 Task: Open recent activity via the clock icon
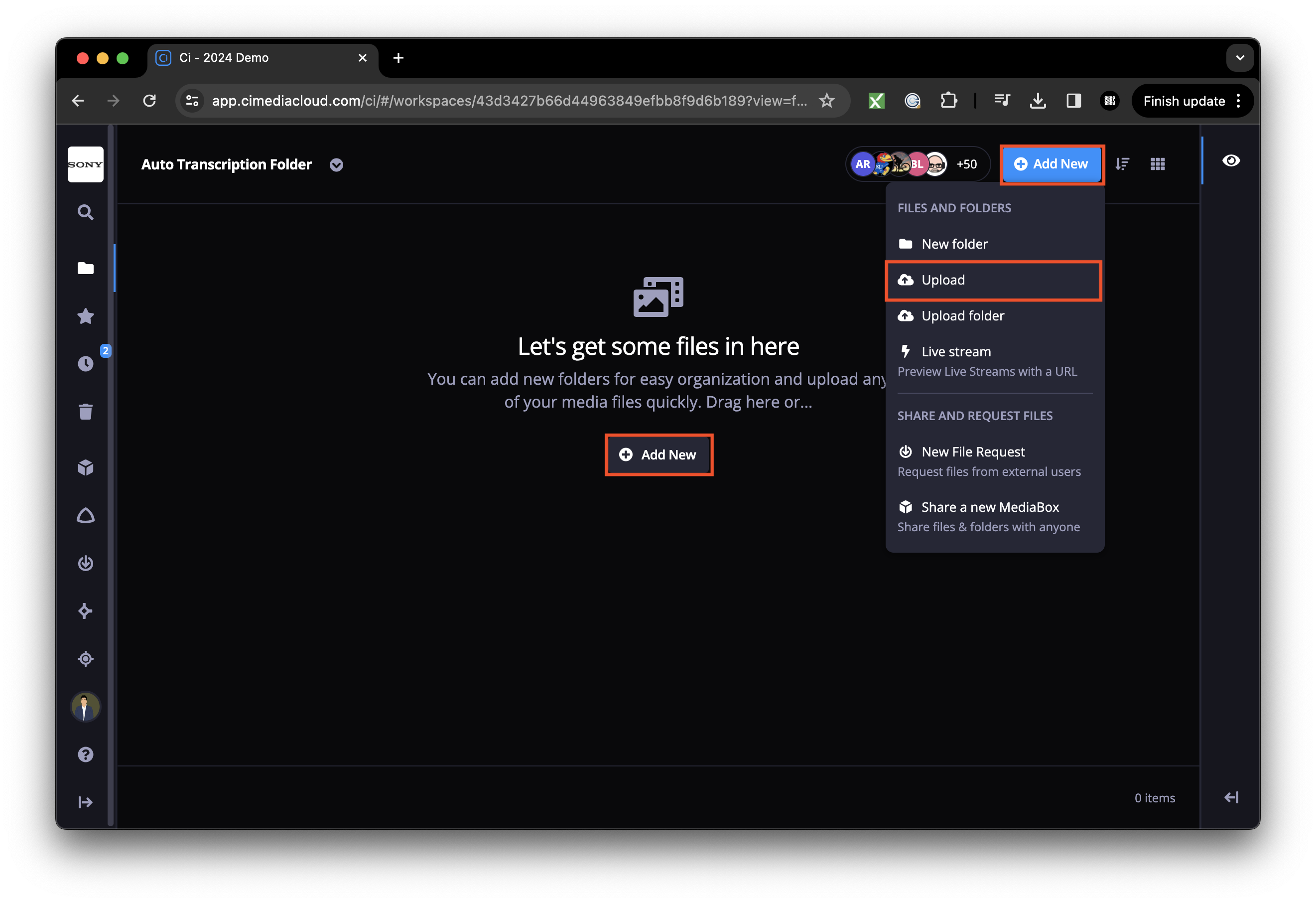click(x=86, y=364)
